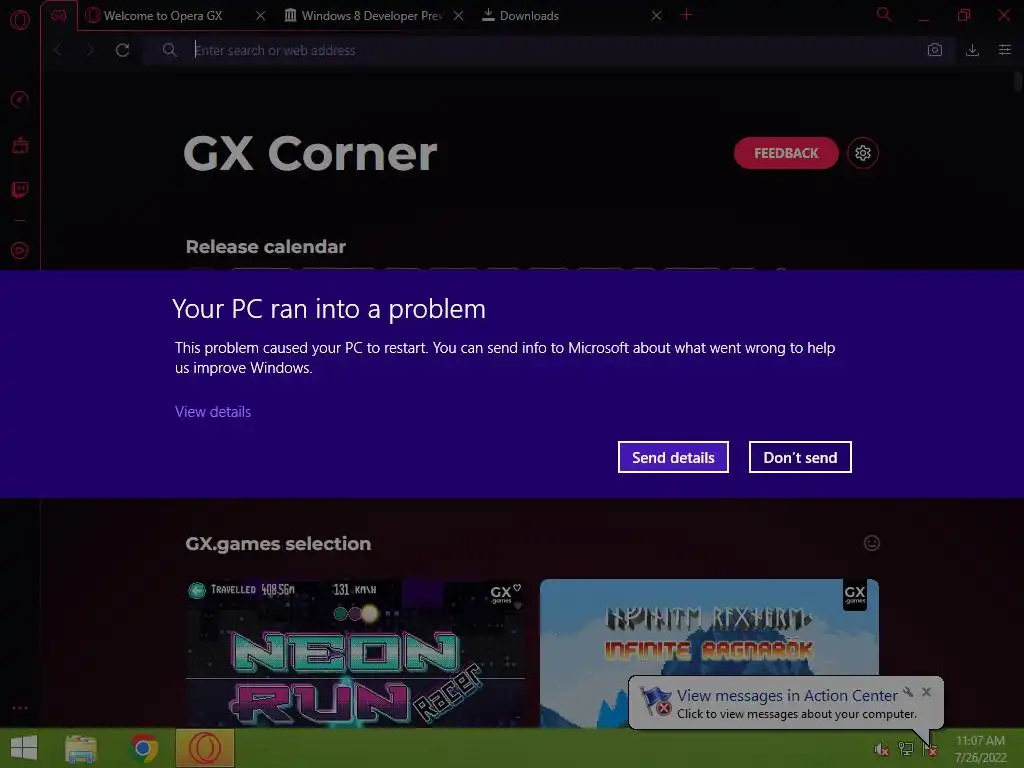This screenshot has width=1024, height=768.
Task: Open the Twitch sidebar icon
Action: tap(20, 190)
